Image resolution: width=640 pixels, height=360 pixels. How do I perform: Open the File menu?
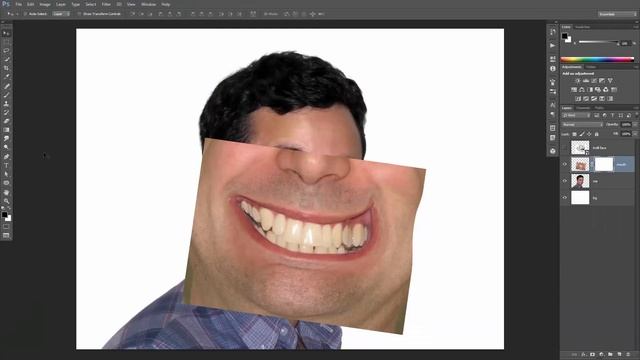click(x=18, y=4)
